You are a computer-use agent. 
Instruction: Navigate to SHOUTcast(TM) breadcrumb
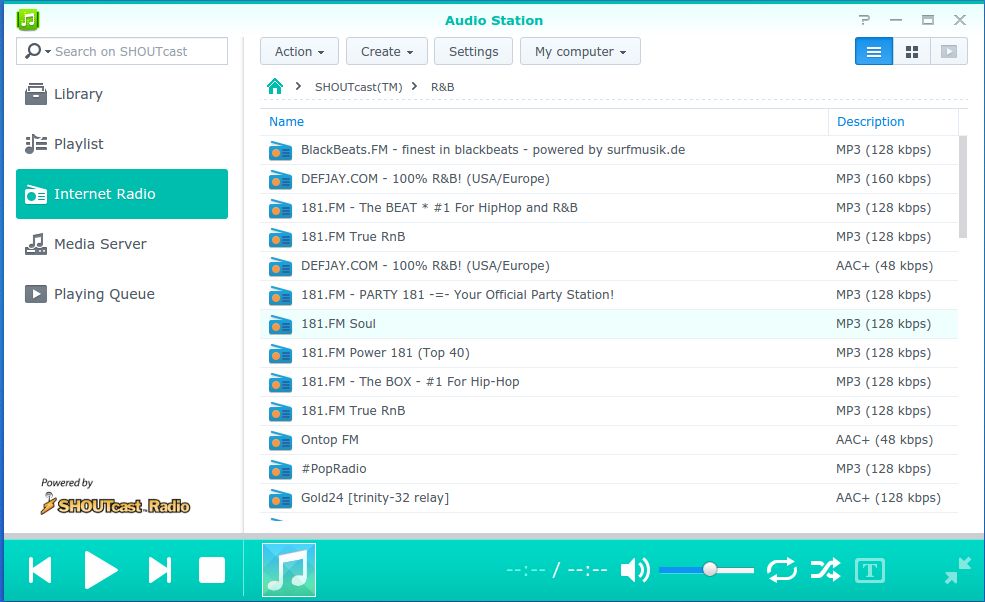(359, 87)
